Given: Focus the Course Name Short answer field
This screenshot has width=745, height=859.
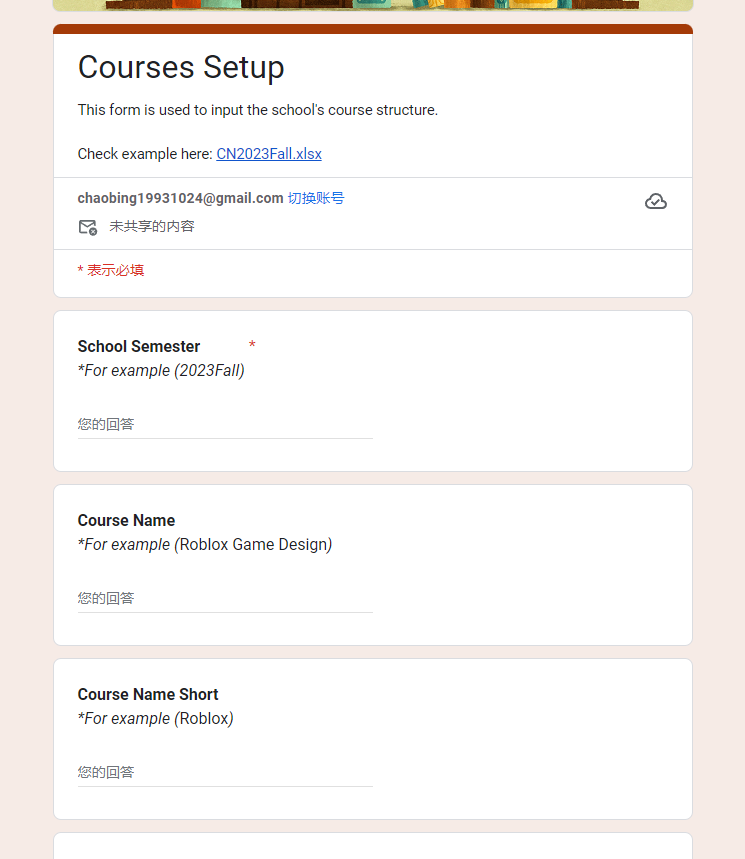Looking at the screenshot, I should coord(225,772).
